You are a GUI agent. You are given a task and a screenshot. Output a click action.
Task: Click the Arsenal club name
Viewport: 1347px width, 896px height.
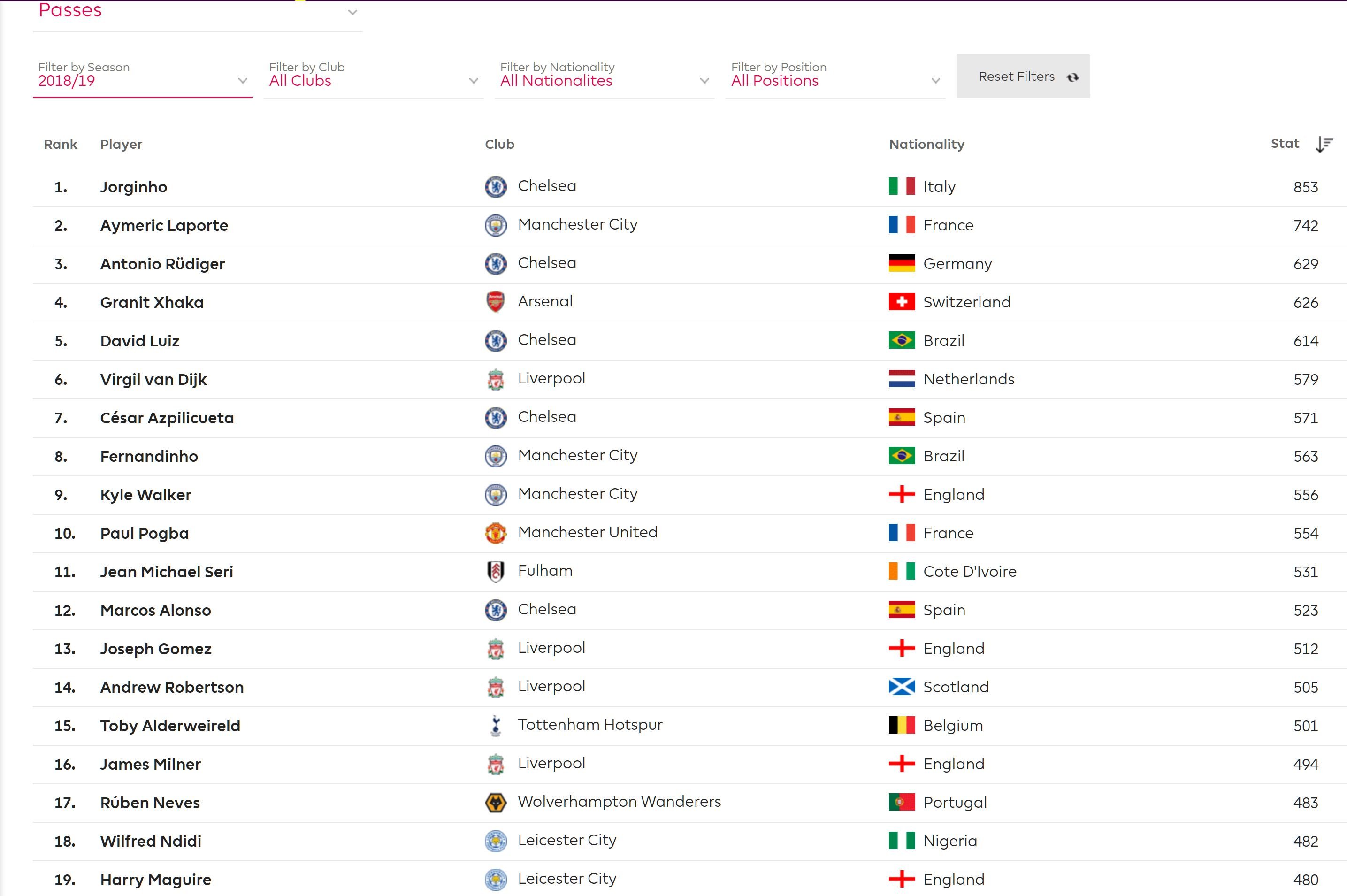pyautogui.click(x=545, y=301)
